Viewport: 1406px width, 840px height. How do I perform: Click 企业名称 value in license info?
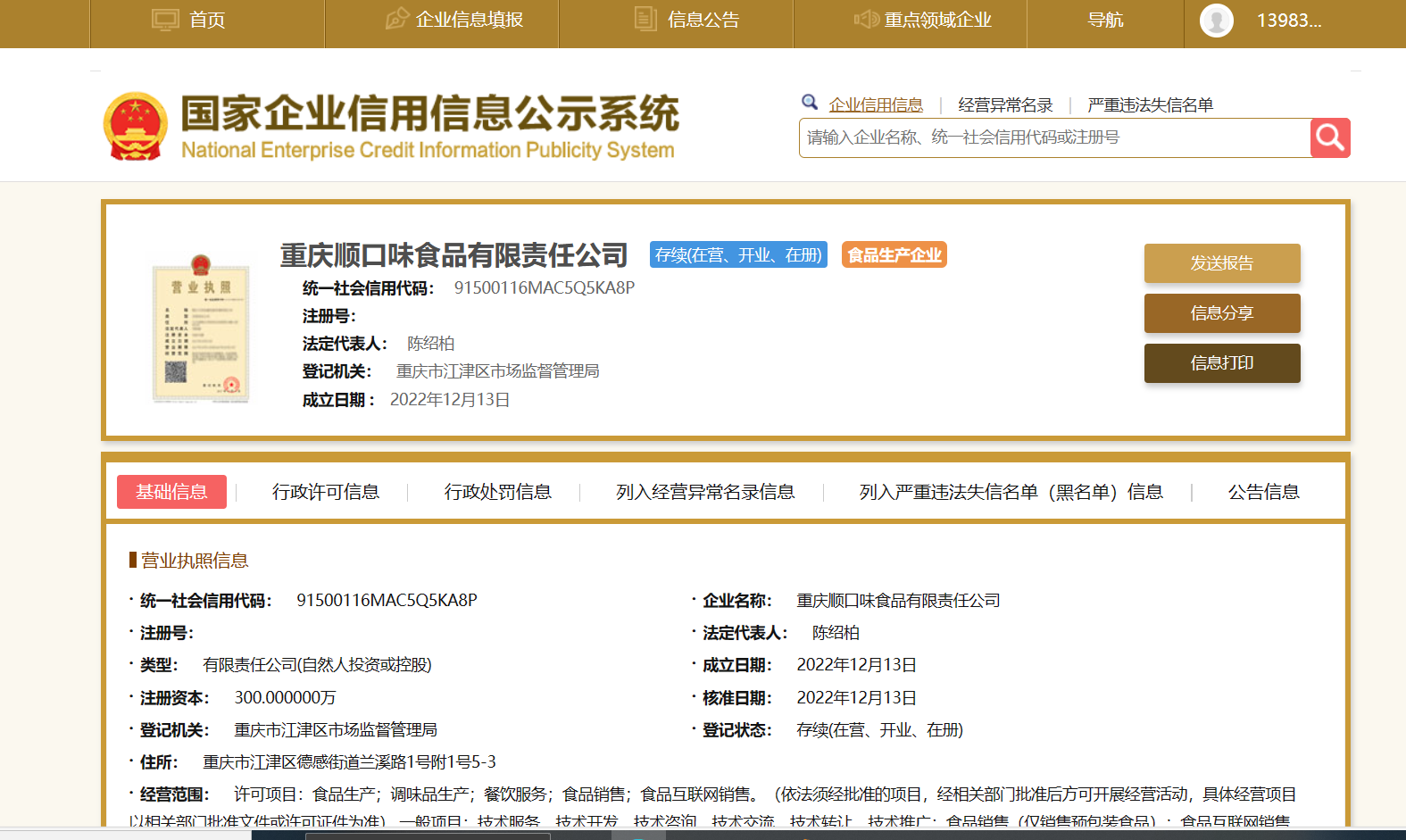[898, 601]
